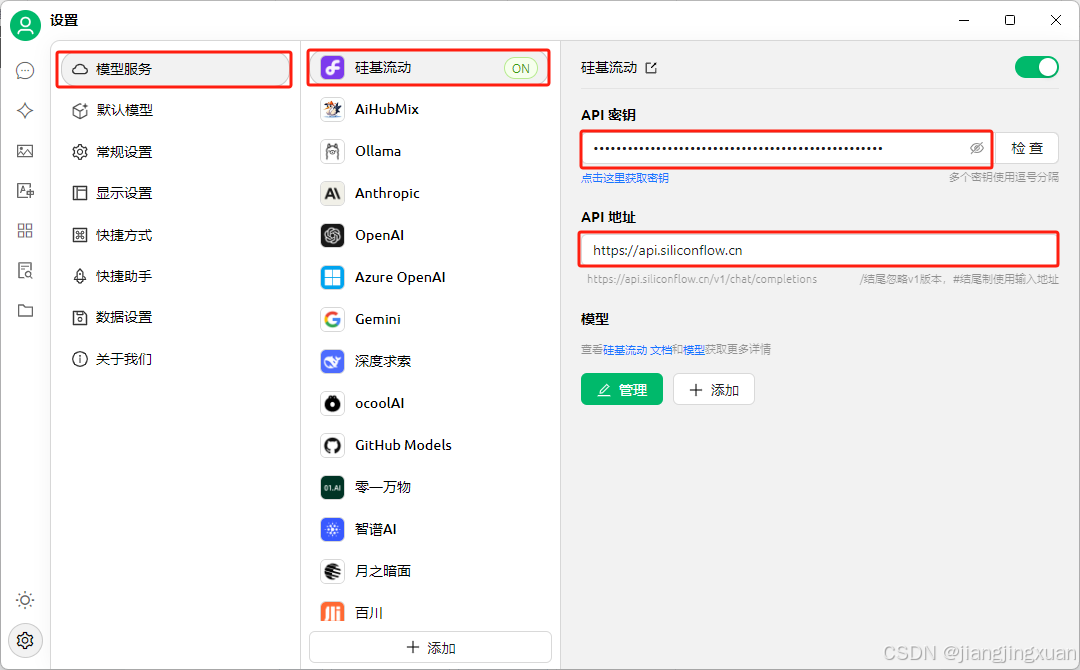Open the 数据设置 settings section
Screen dimensions: 1080x670
(x=175, y=317)
